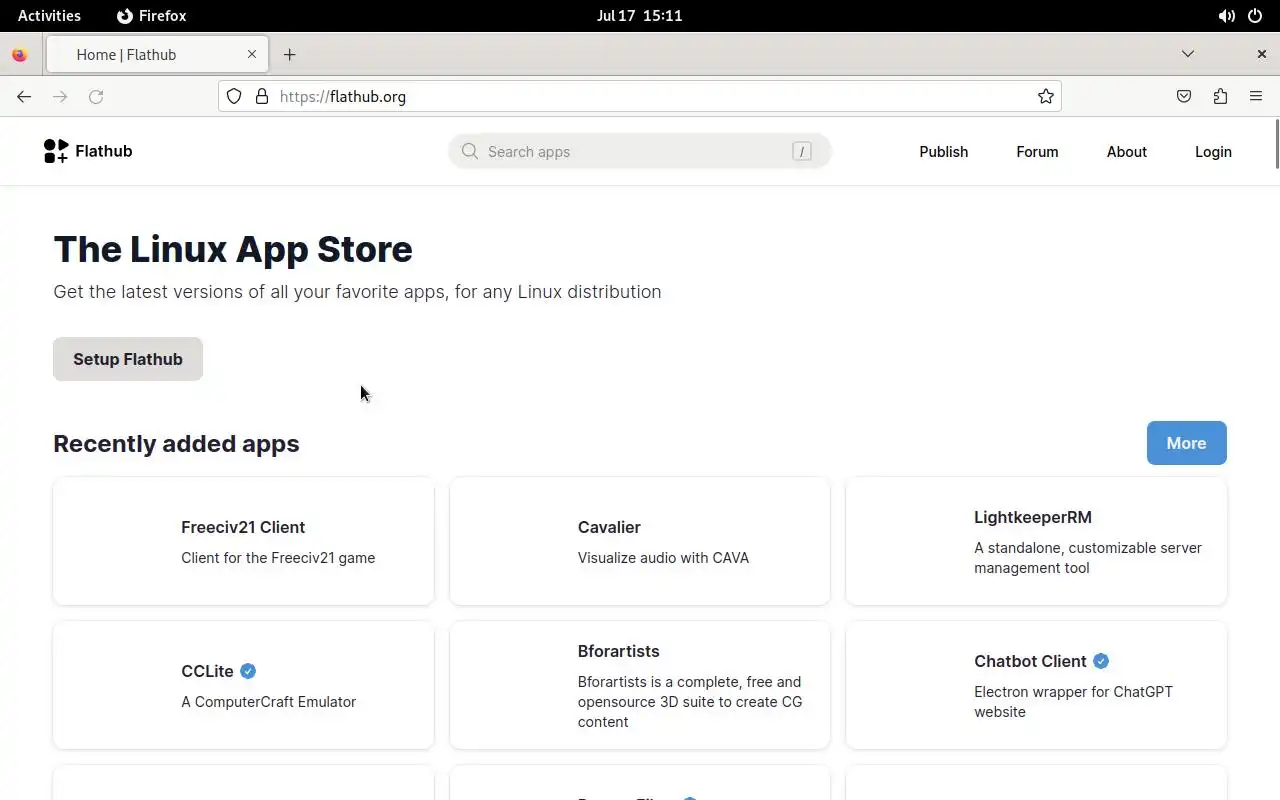This screenshot has width=1280, height=800.
Task: Click the Firefox View pinned icon
Action: pos(19,55)
